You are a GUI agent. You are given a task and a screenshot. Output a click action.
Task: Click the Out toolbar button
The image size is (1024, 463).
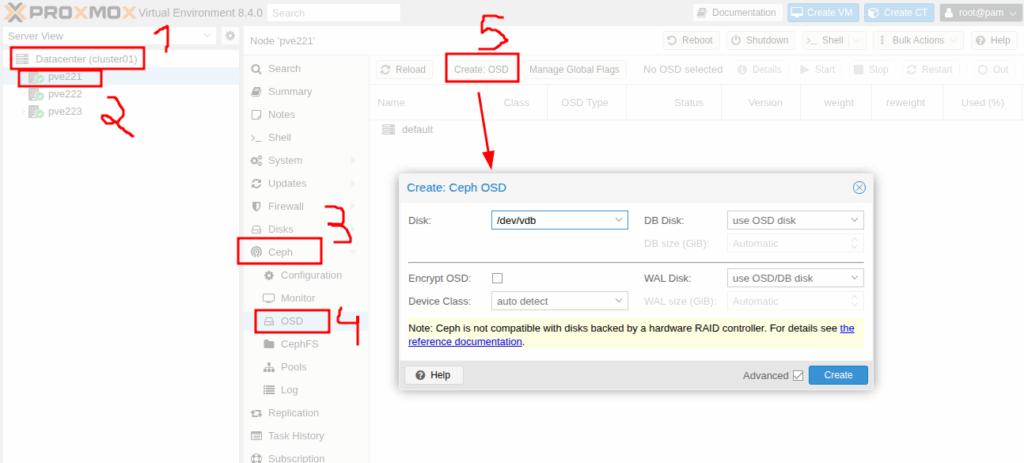point(993,70)
